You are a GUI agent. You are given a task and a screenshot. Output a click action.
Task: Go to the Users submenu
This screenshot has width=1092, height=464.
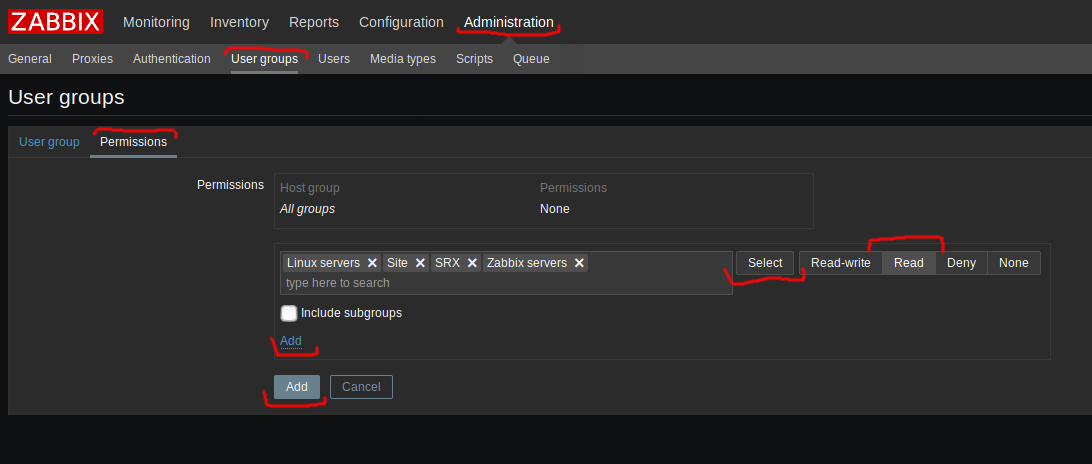tap(334, 59)
